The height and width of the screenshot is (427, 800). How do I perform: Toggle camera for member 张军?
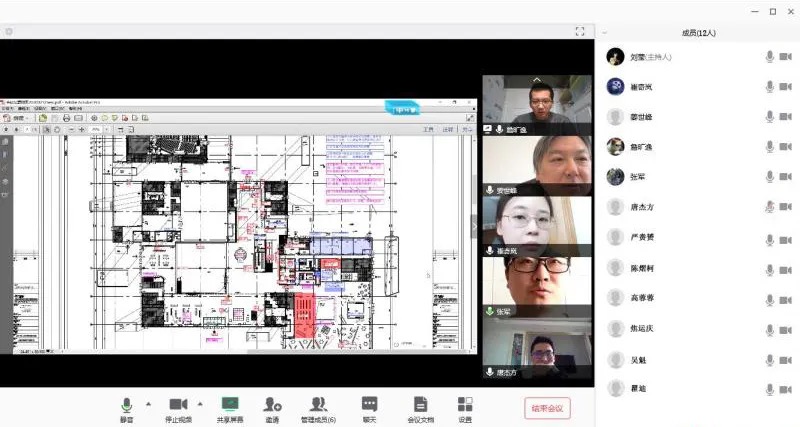click(787, 177)
